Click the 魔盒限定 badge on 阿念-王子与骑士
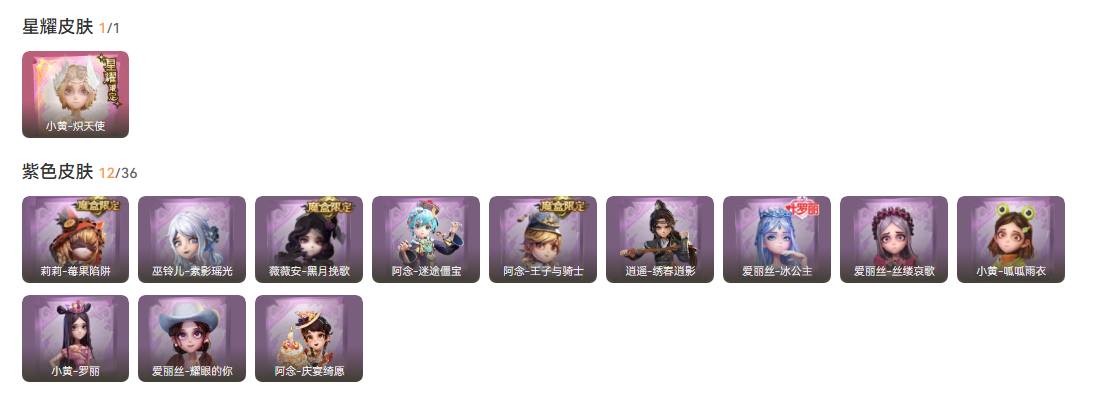The image size is (1100, 402). [565, 206]
